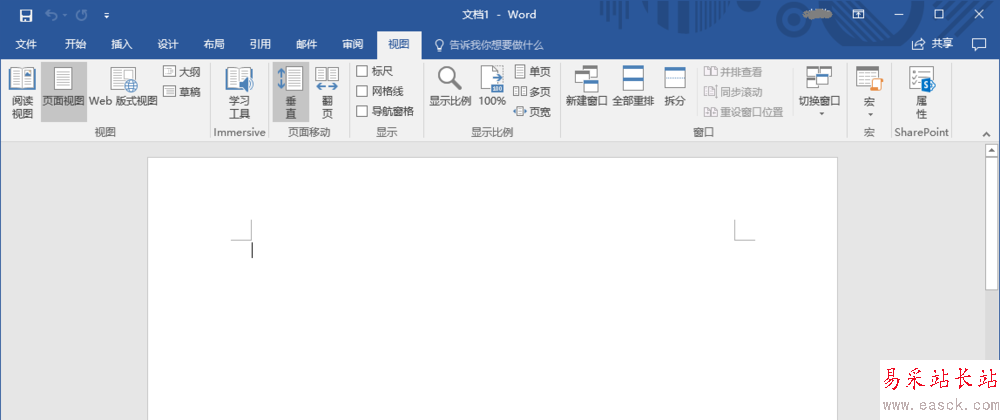Open the 切换窗口 switch windows dropdown

coord(820,92)
